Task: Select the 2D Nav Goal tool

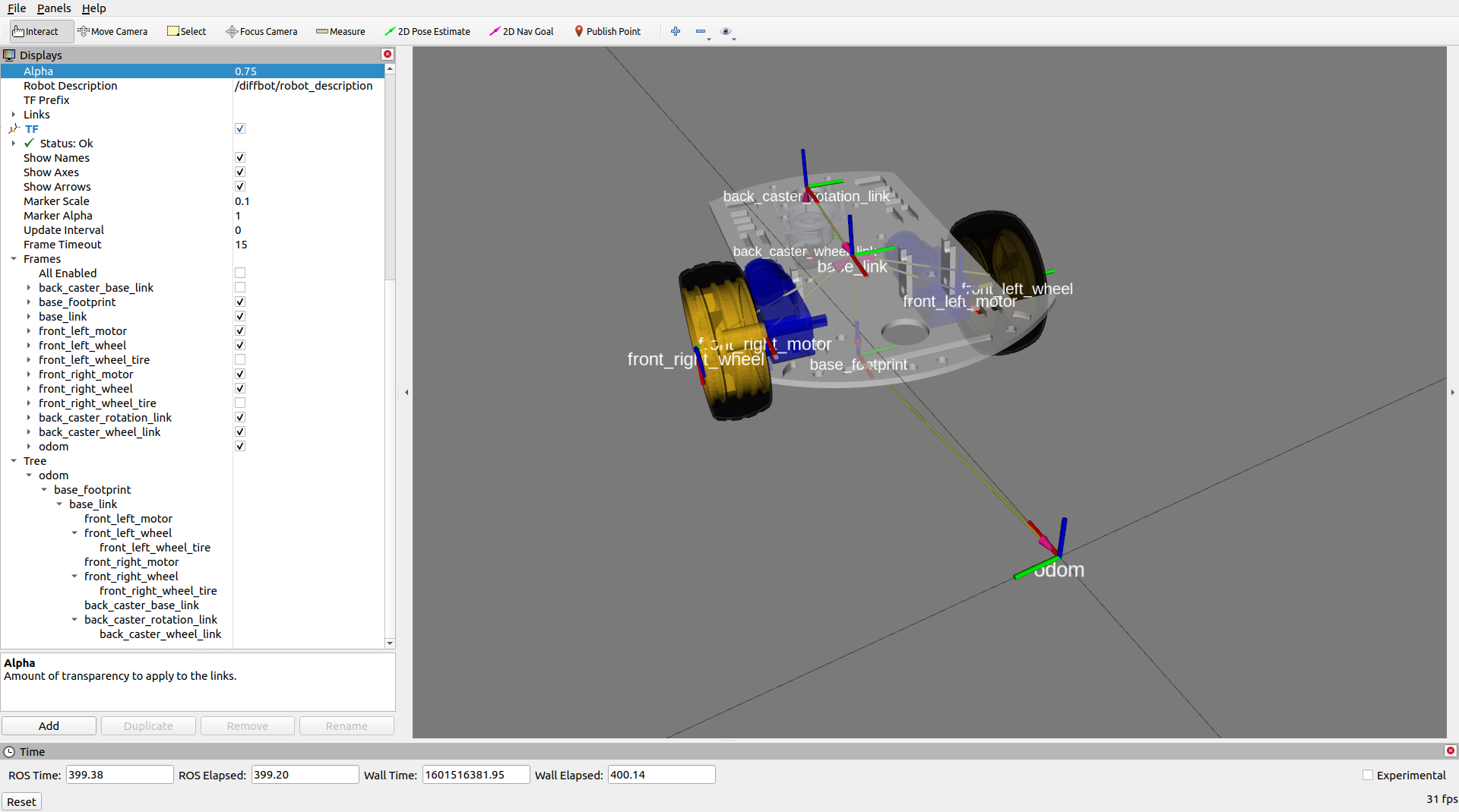Action: [521, 31]
